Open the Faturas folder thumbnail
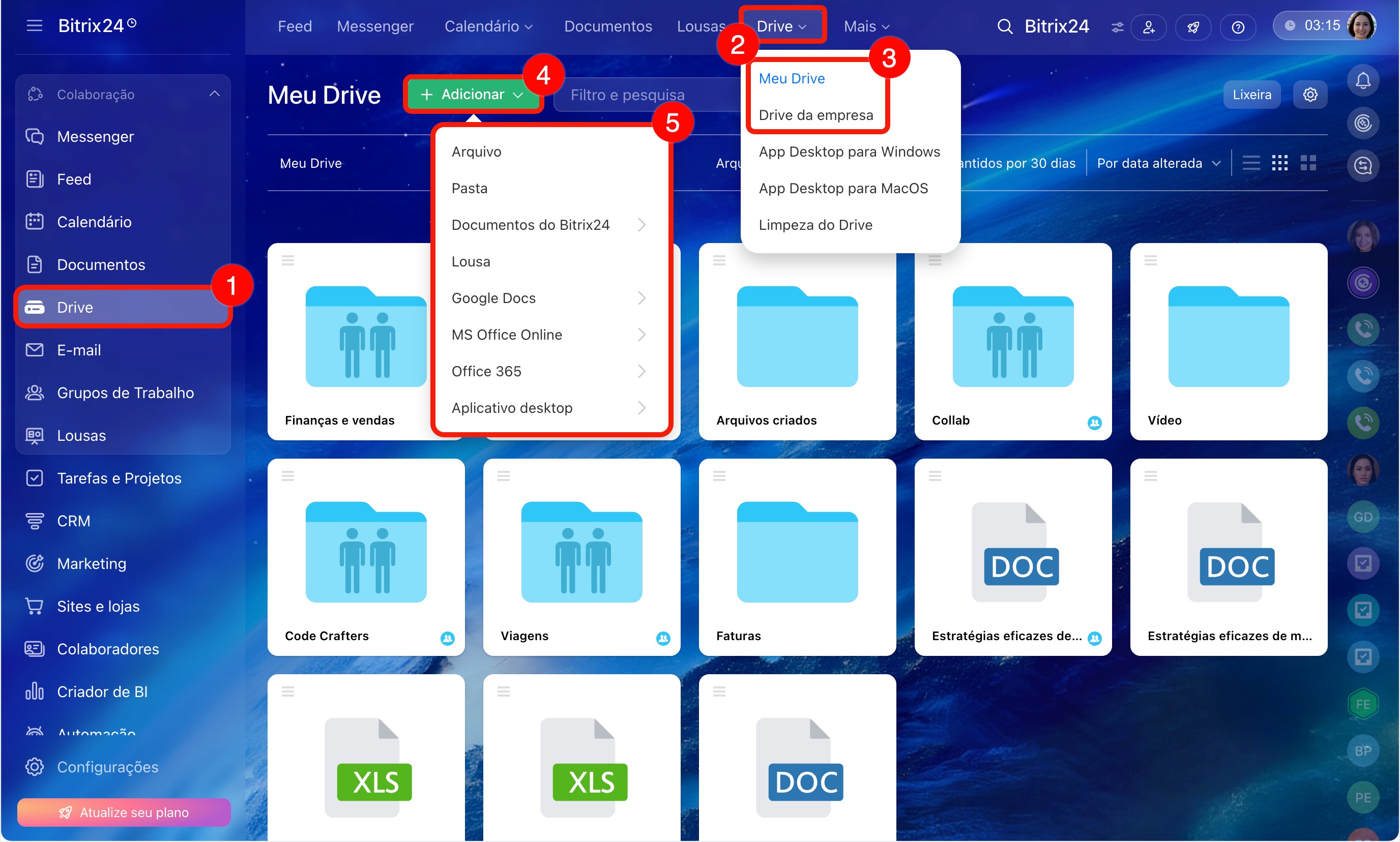Viewport: 1400px width, 842px height. [x=797, y=552]
